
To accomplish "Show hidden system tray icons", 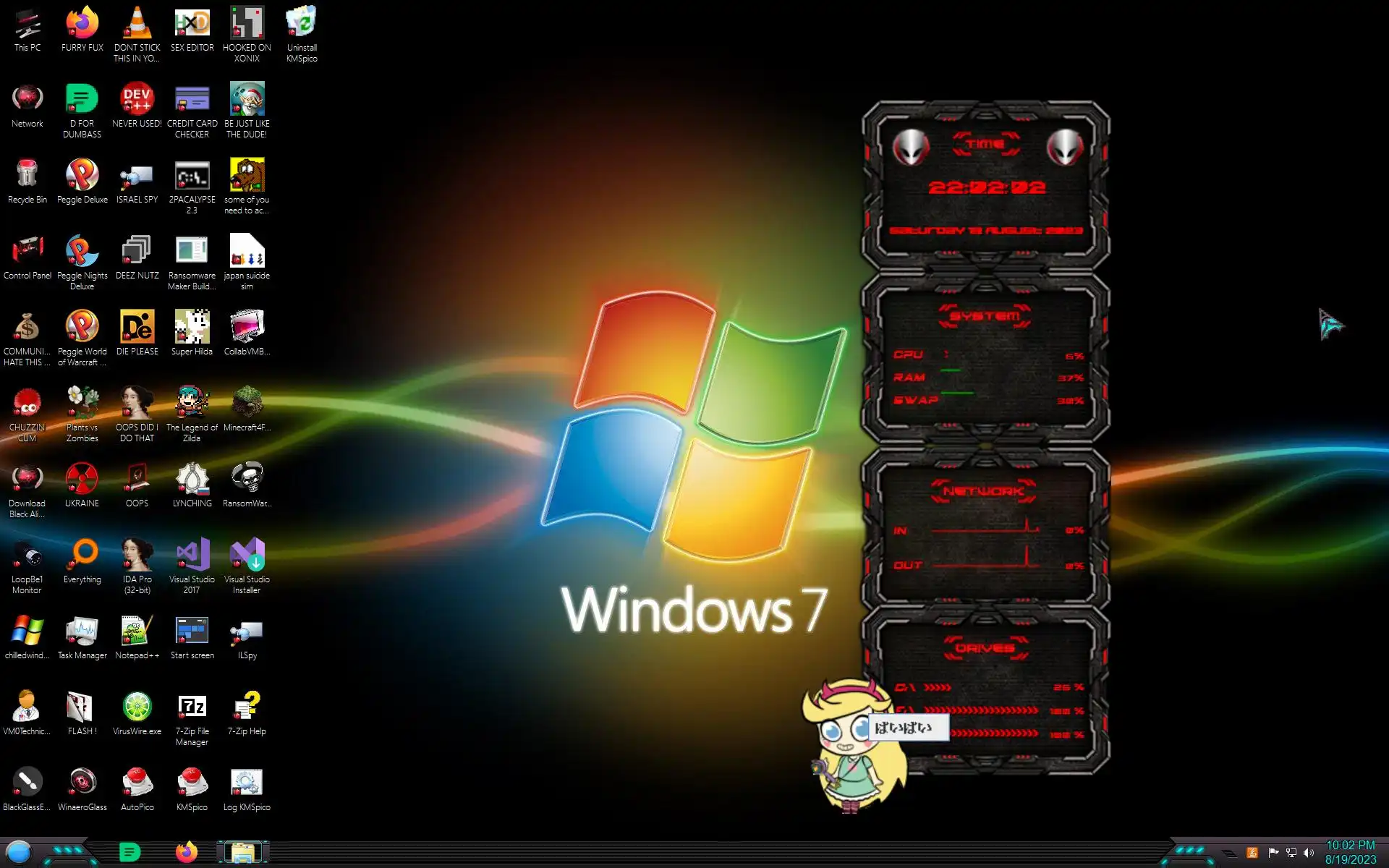I will 1229,854.
